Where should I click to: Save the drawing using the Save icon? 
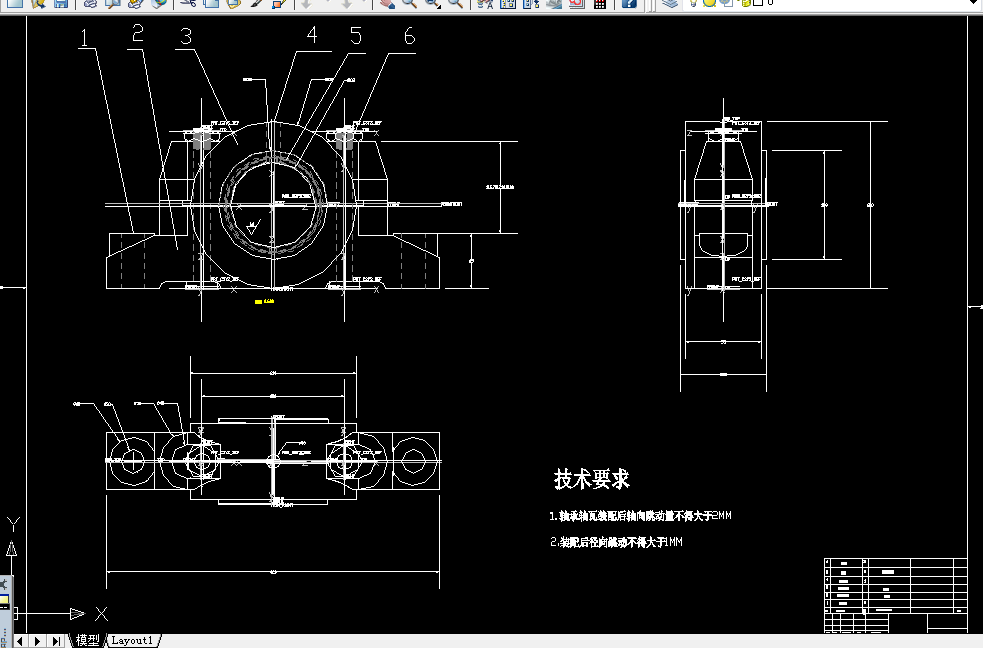pyautogui.click(x=61, y=7)
